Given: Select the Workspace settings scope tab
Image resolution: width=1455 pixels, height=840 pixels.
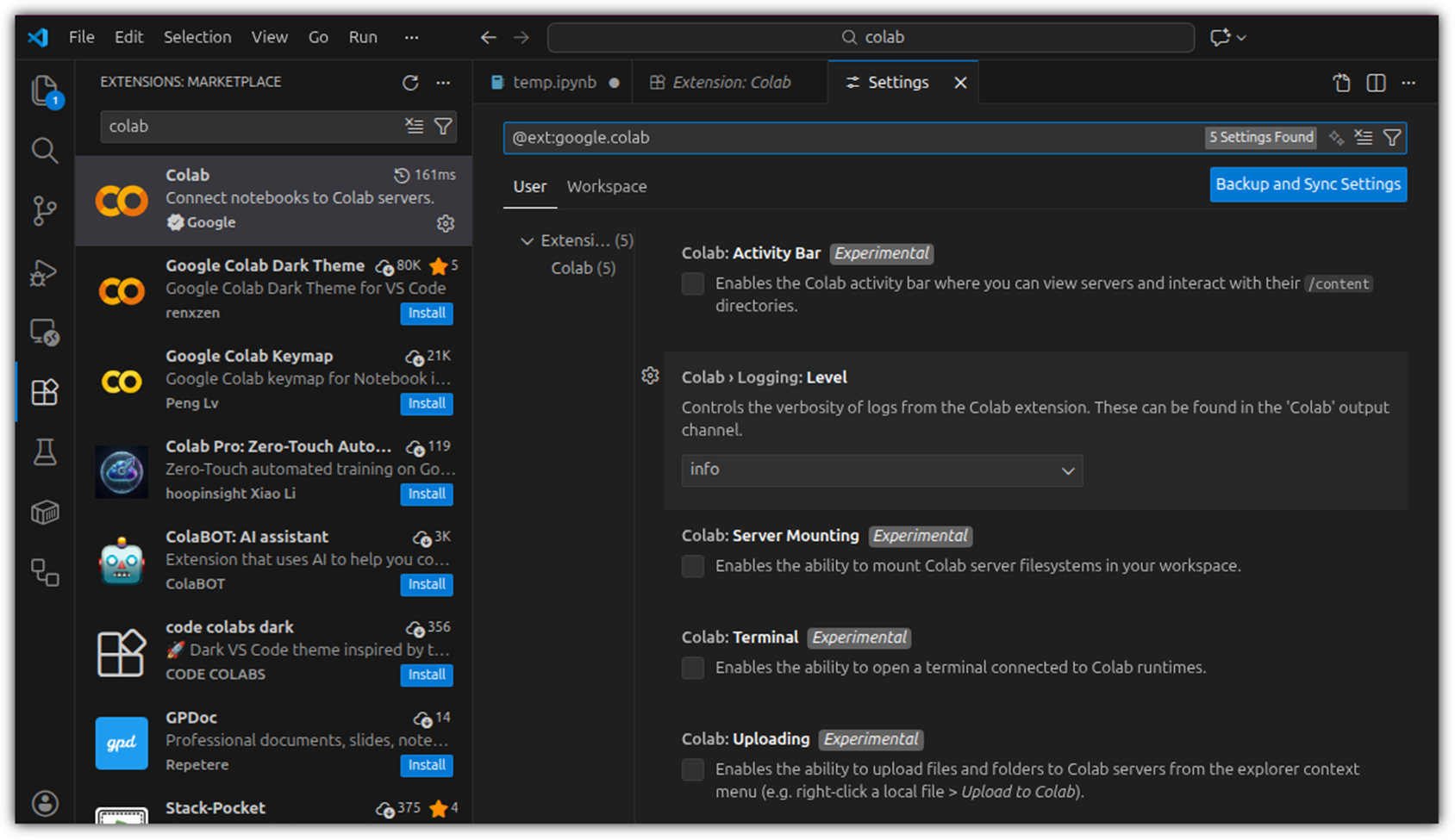Looking at the screenshot, I should tap(607, 187).
